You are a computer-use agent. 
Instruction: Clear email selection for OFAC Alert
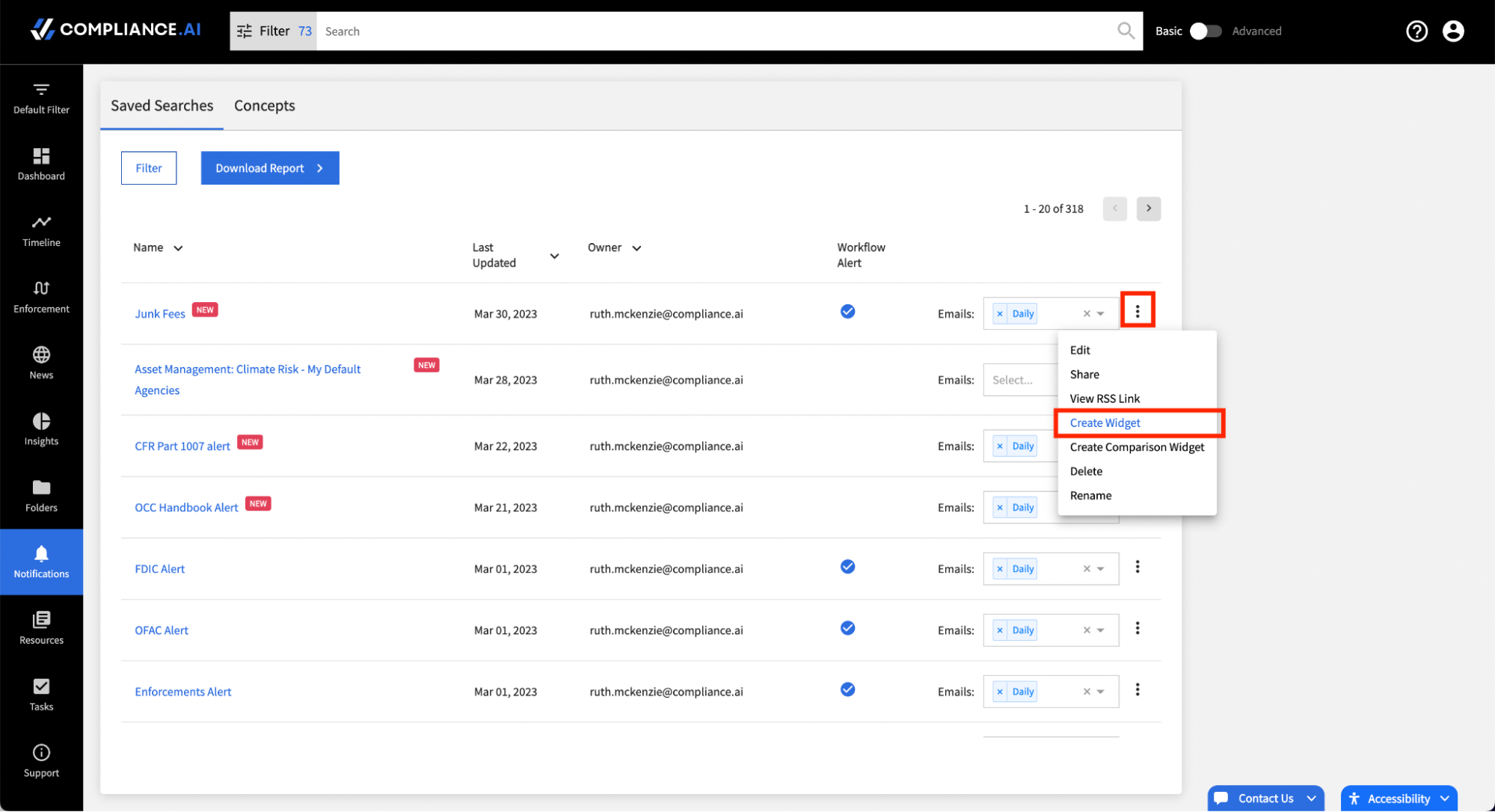click(x=1087, y=630)
